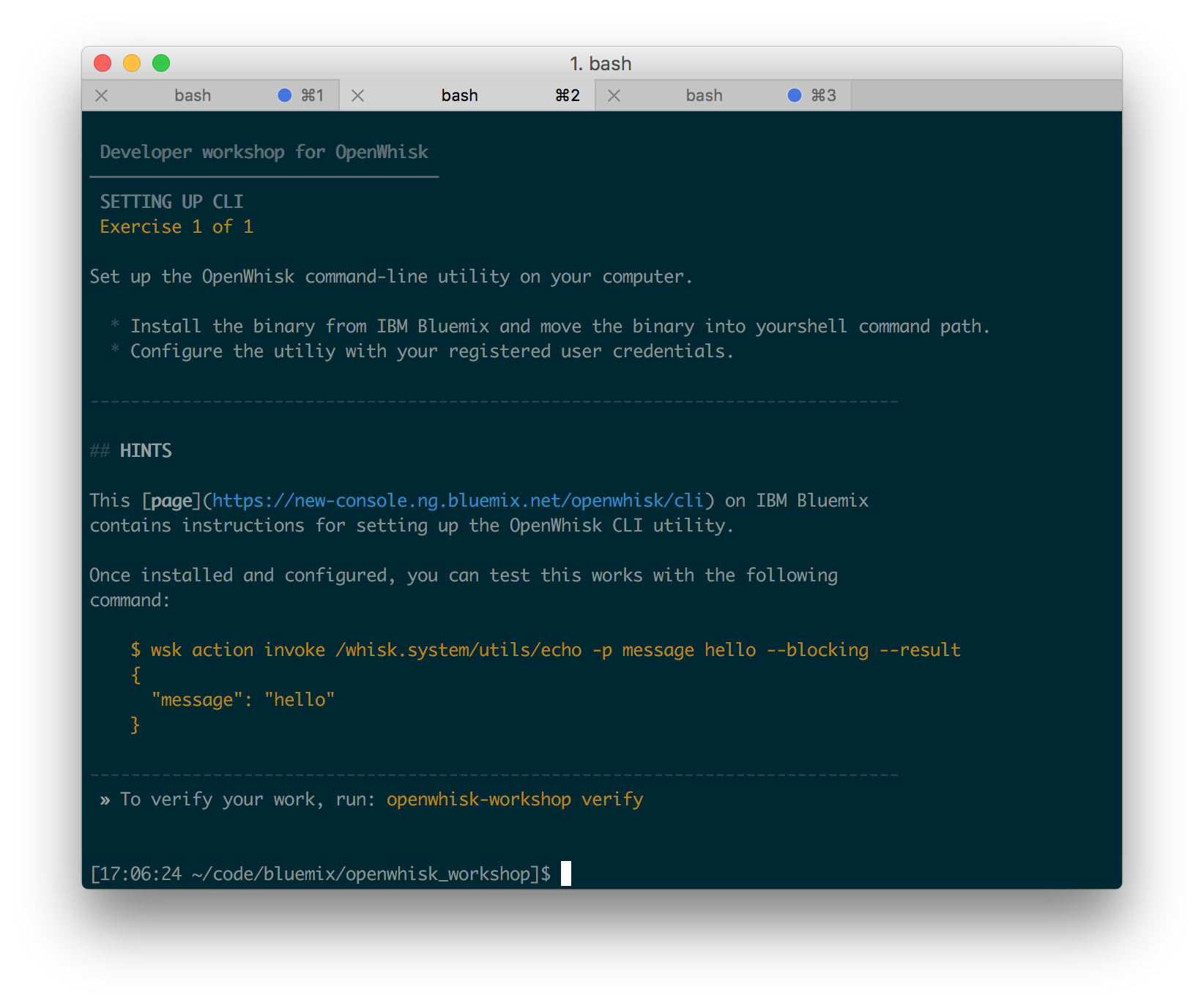This screenshot has width=1204, height=1006.
Task: Switch to the third bash tab
Action: (704, 96)
